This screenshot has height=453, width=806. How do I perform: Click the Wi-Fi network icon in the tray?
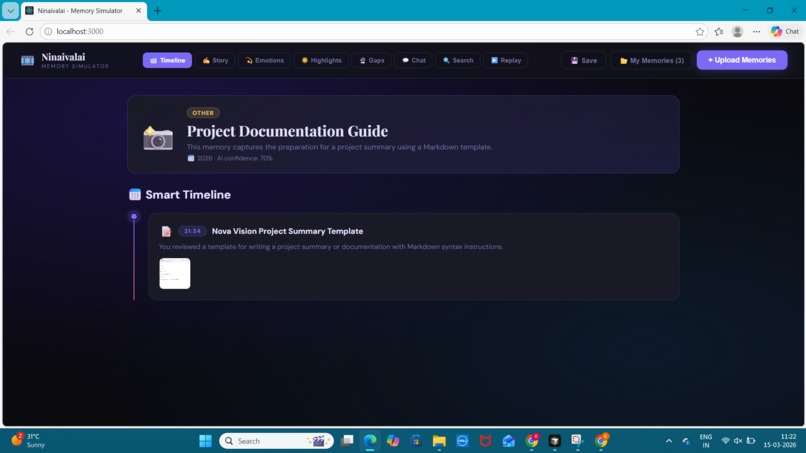pos(725,441)
